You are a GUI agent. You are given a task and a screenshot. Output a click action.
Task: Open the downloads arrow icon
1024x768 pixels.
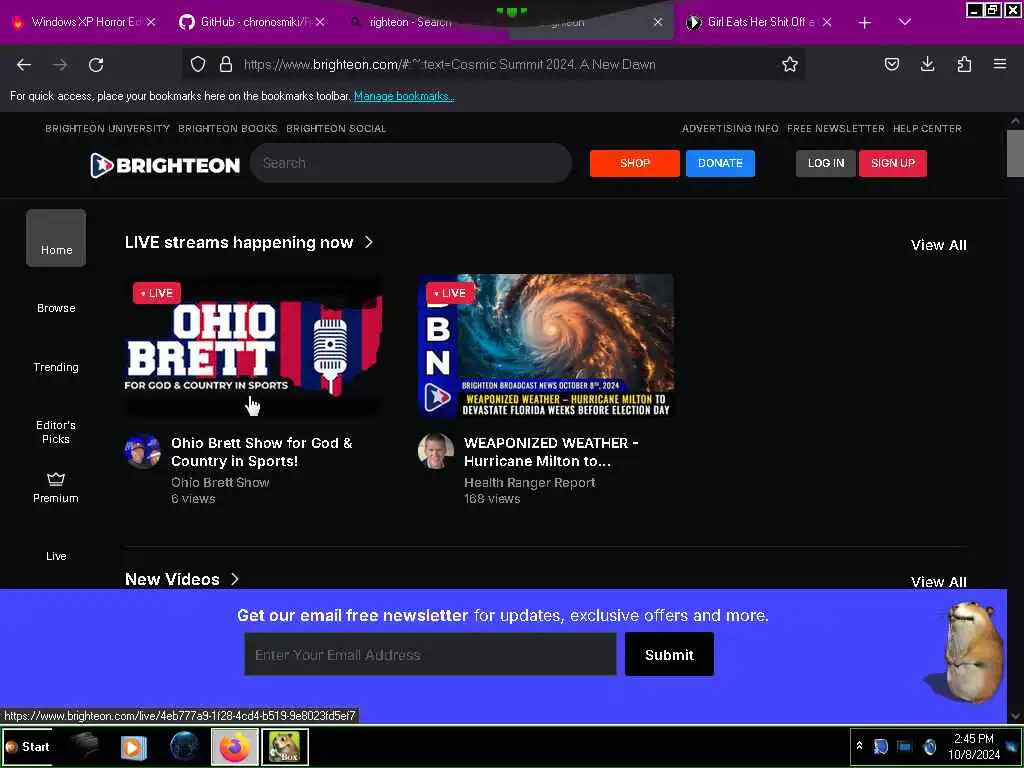[927, 64]
